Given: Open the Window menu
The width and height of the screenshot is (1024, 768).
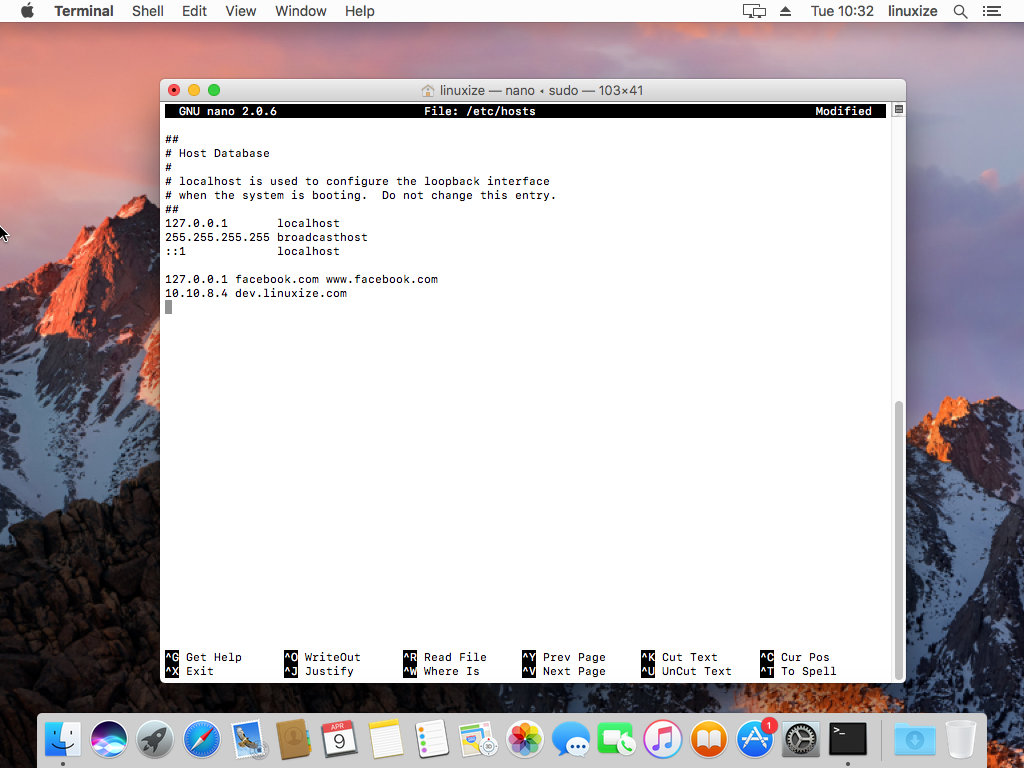Looking at the screenshot, I should pos(300,11).
